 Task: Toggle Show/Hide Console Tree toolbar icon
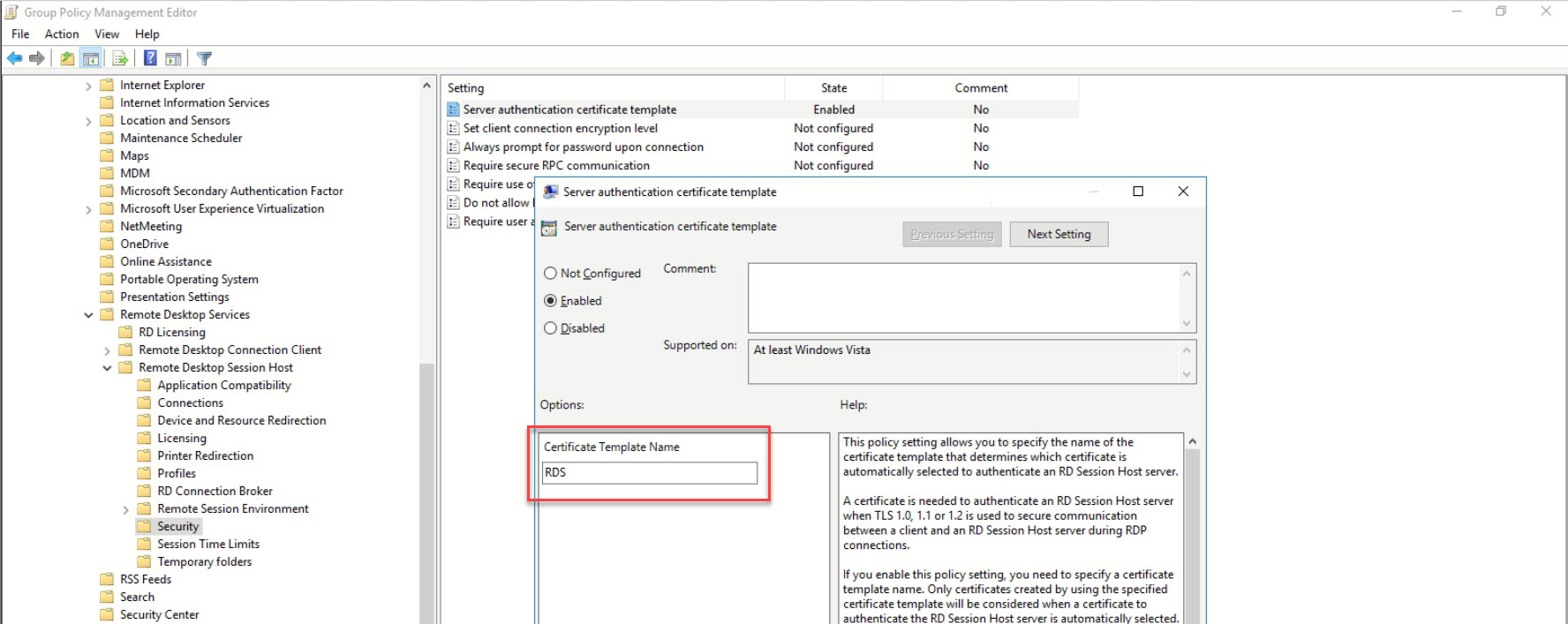point(90,58)
